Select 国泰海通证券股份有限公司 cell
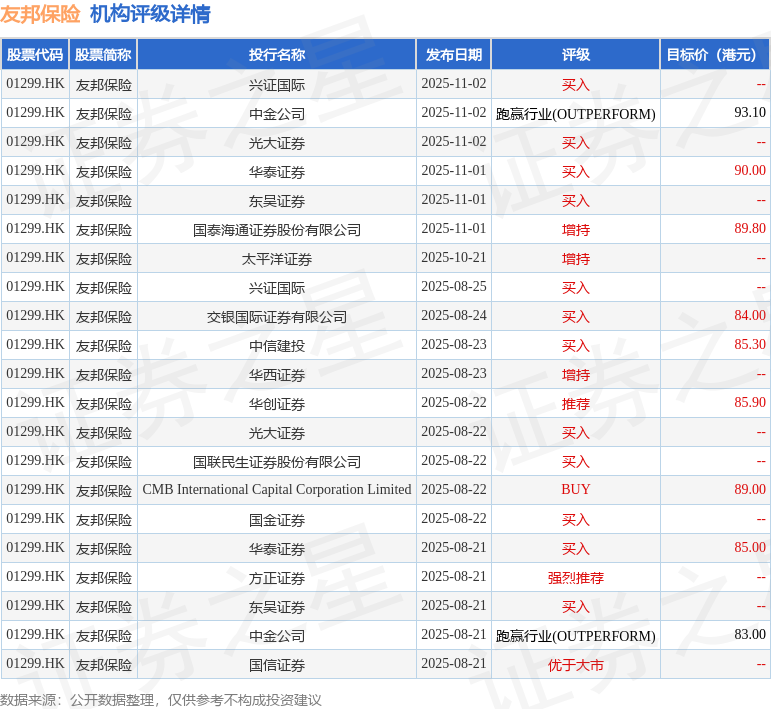Image resolution: width=771 pixels, height=709 pixels. pos(277,230)
